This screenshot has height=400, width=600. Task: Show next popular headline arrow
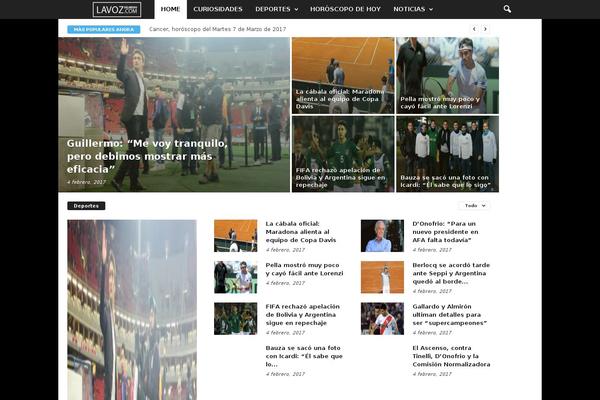[x=485, y=29]
